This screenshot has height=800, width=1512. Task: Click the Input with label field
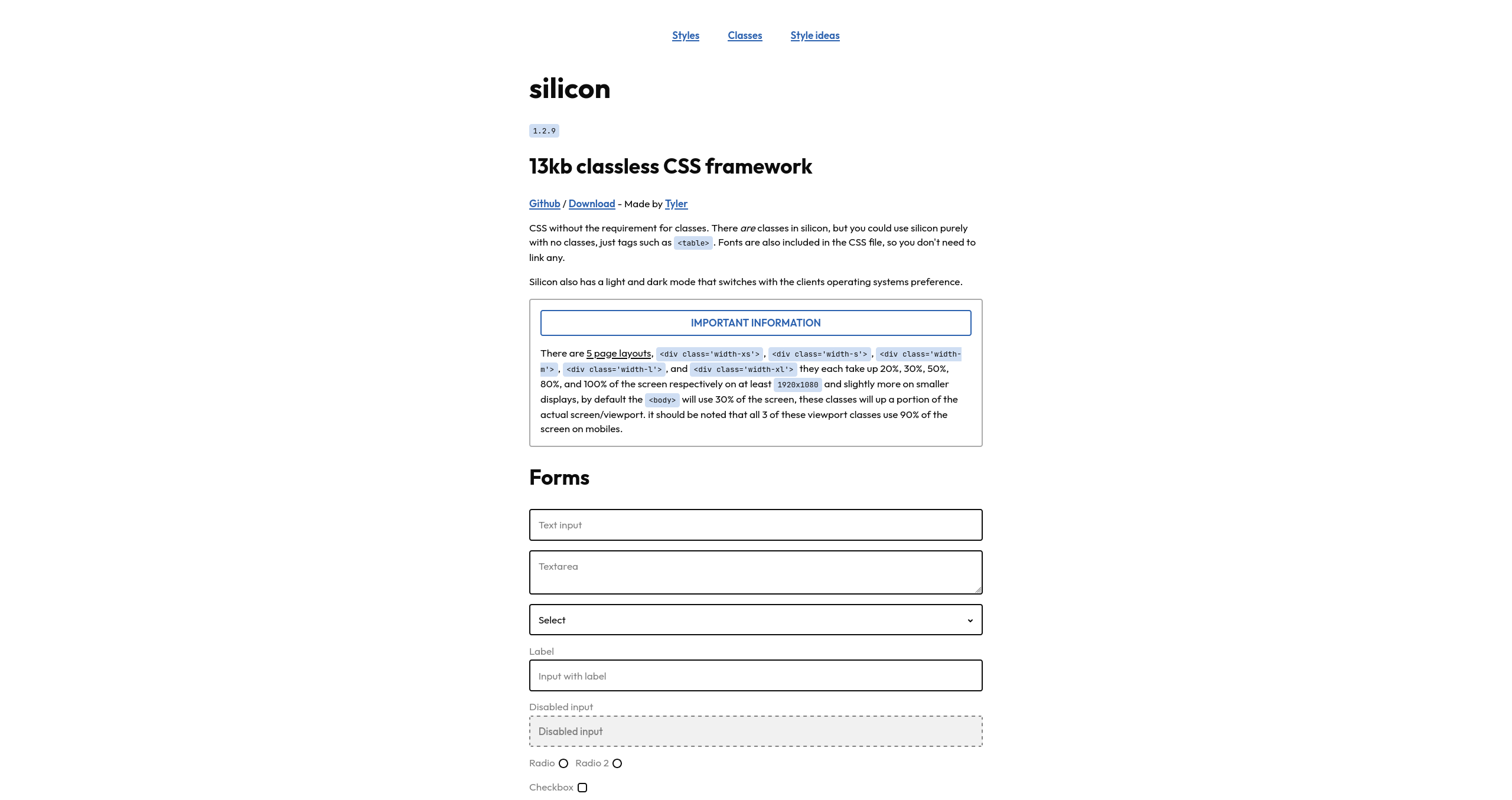(755, 675)
